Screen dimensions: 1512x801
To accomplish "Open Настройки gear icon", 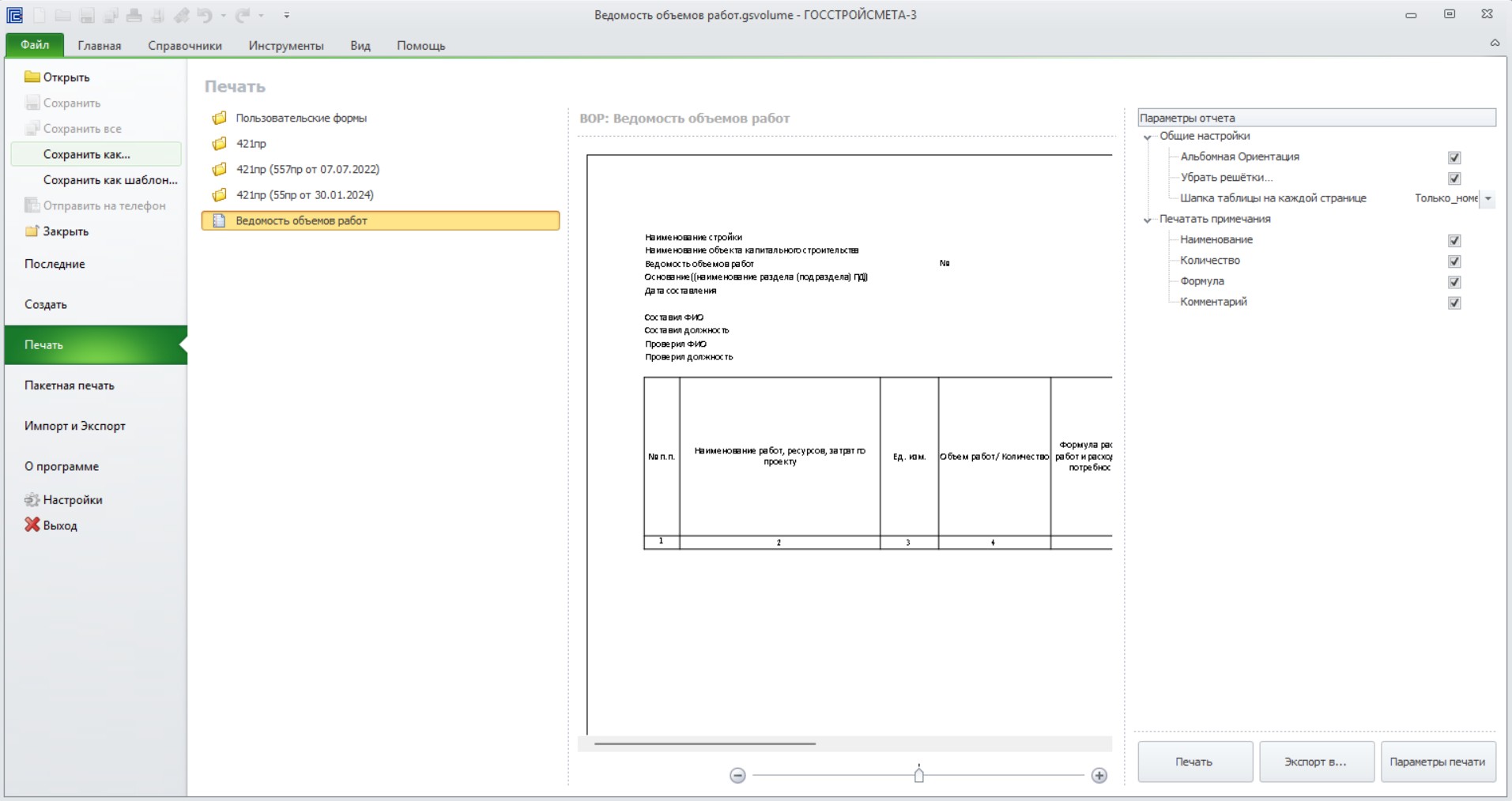I will click(32, 499).
